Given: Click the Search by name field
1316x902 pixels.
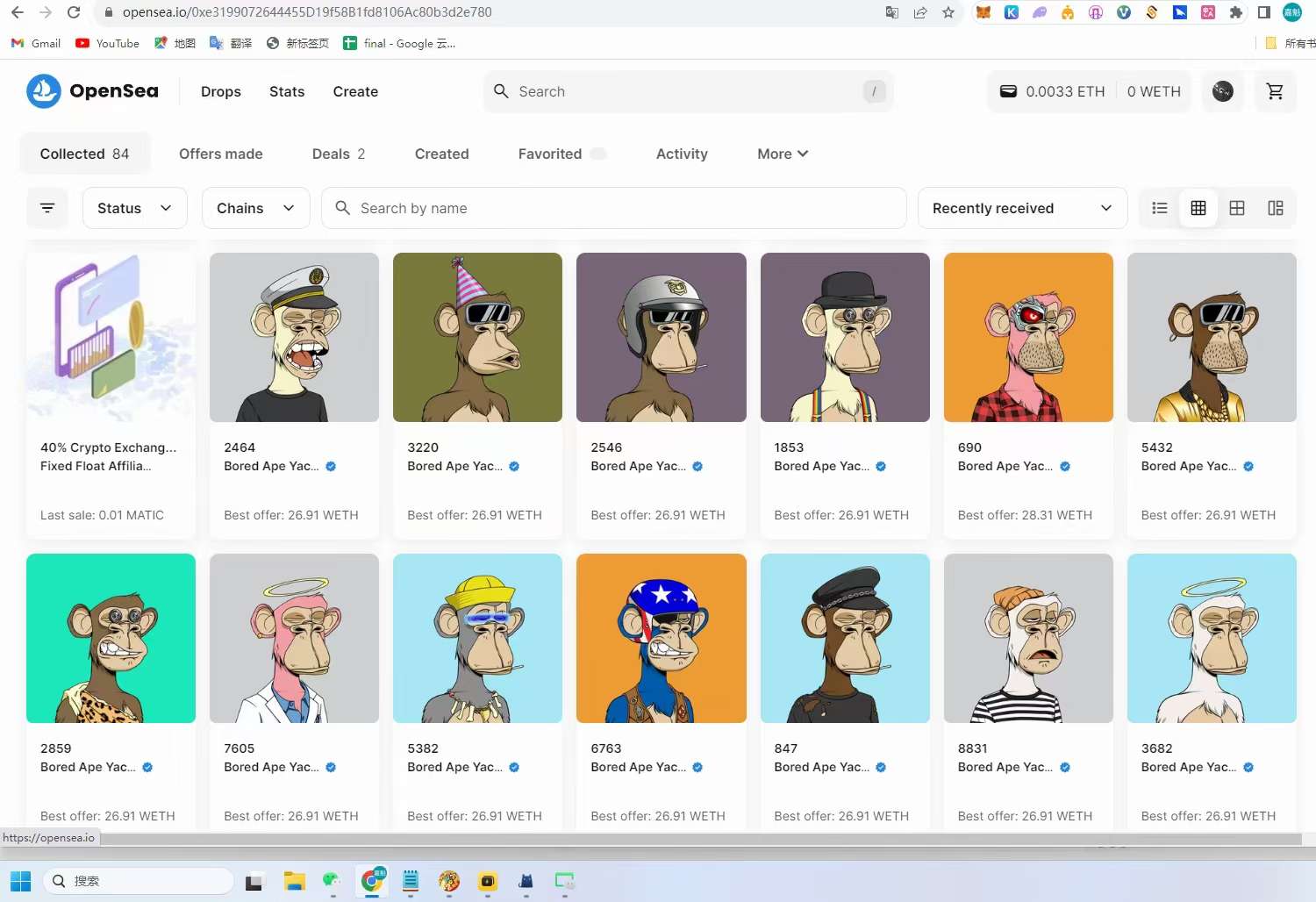Looking at the screenshot, I should point(614,208).
